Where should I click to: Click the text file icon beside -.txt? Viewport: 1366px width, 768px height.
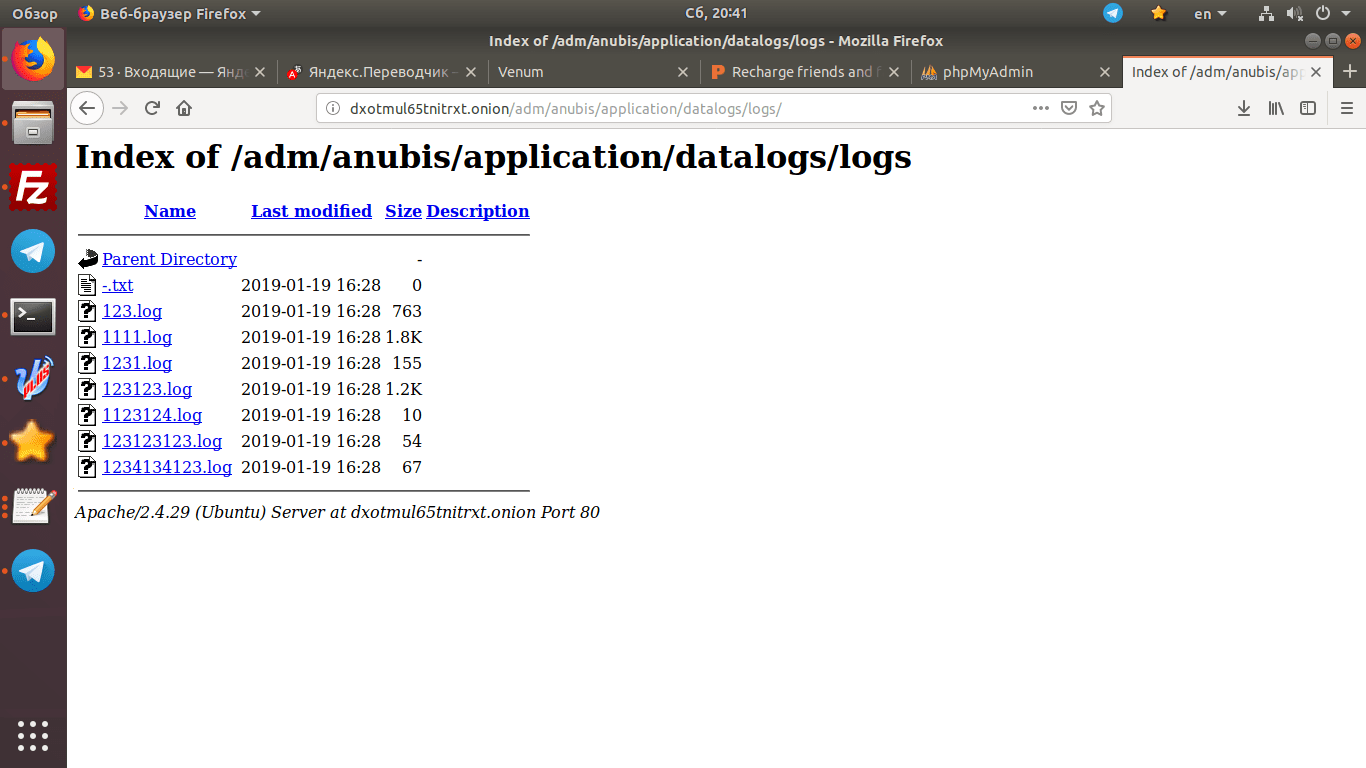[x=88, y=285]
